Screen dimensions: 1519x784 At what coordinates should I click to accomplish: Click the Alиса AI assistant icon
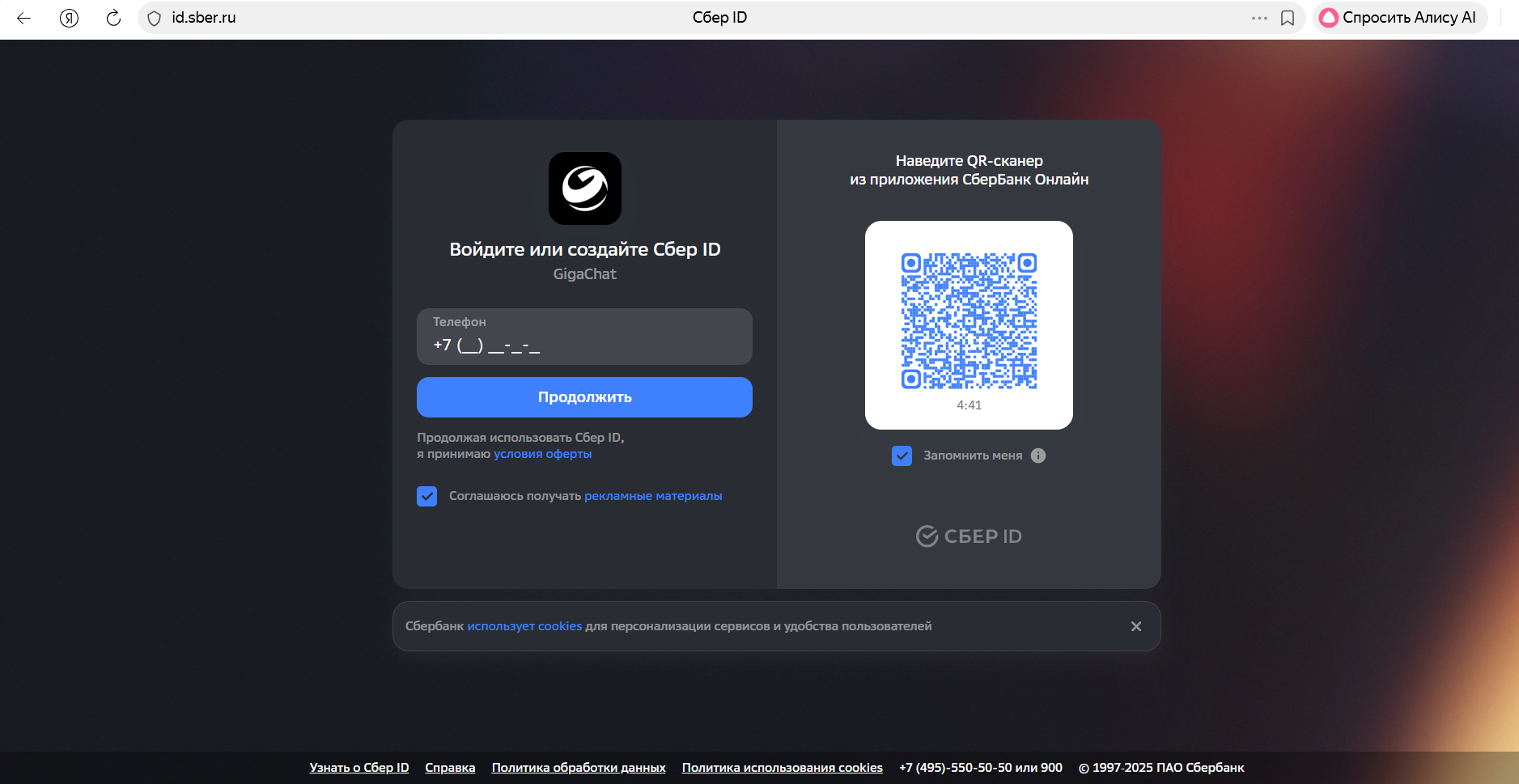pos(1330,17)
